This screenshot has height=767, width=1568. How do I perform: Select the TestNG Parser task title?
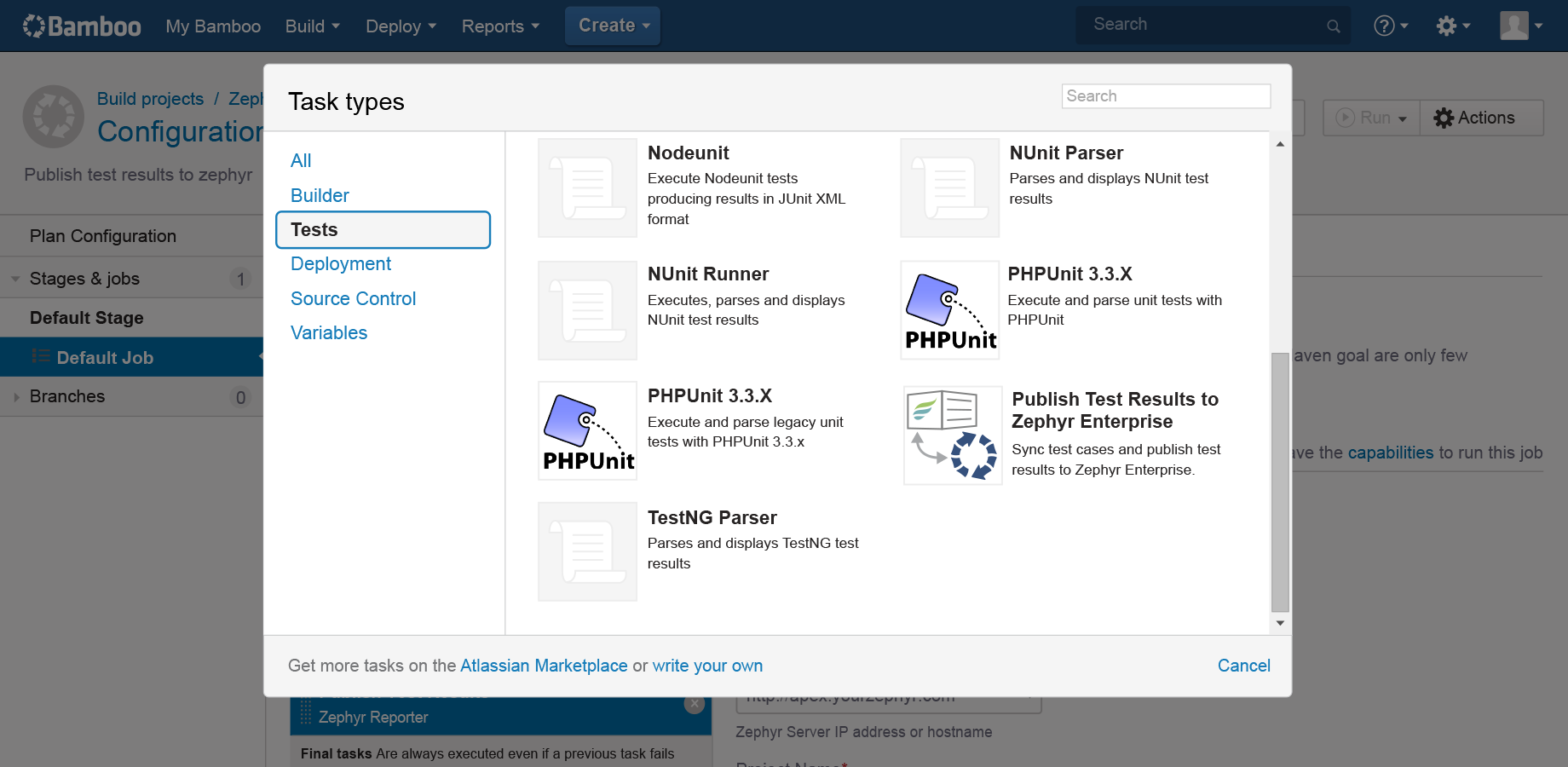point(712,518)
